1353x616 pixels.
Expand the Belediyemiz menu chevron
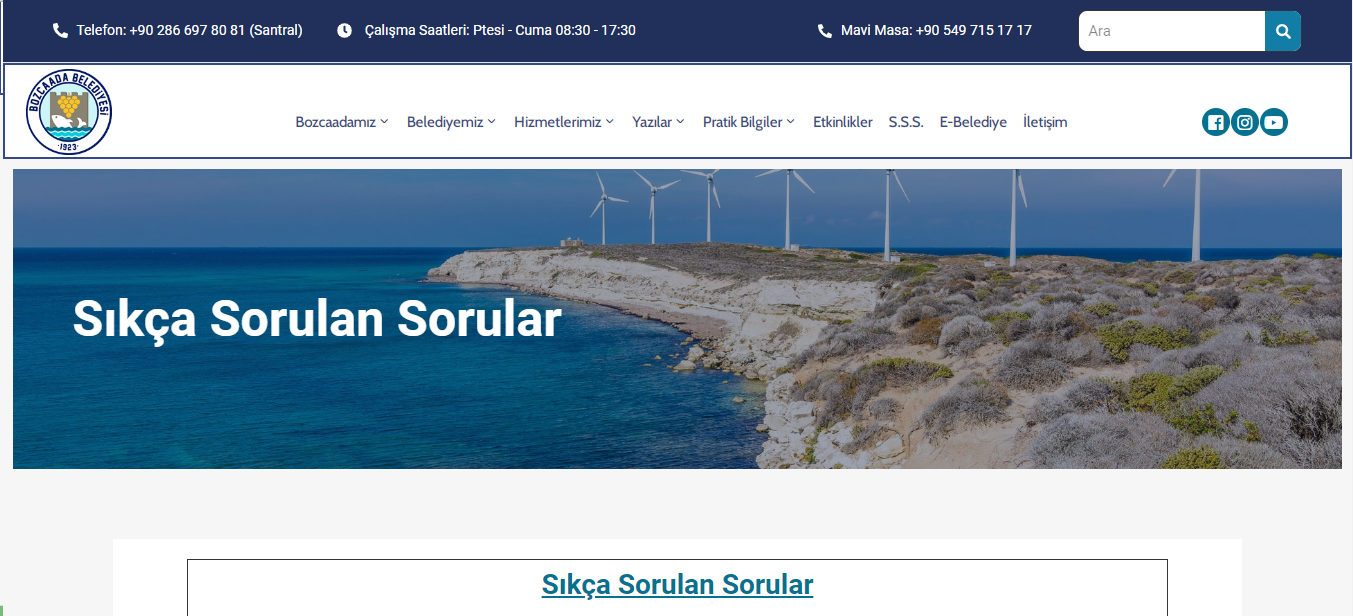(491, 122)
